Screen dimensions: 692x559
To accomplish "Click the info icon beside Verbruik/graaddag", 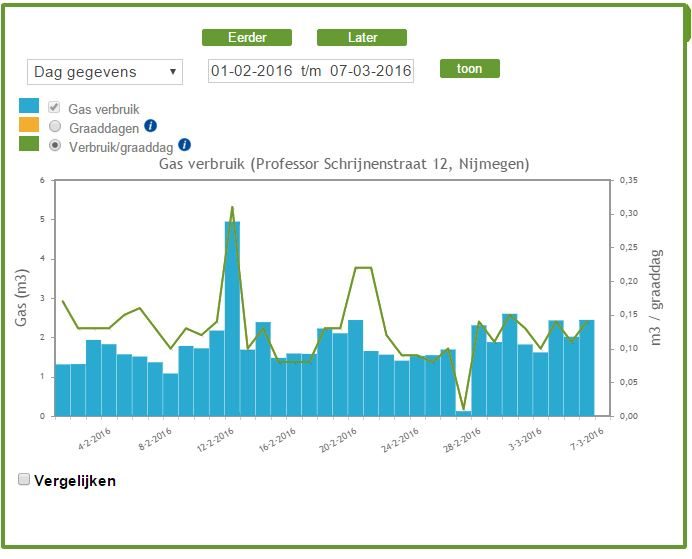I will coord(184,145).
